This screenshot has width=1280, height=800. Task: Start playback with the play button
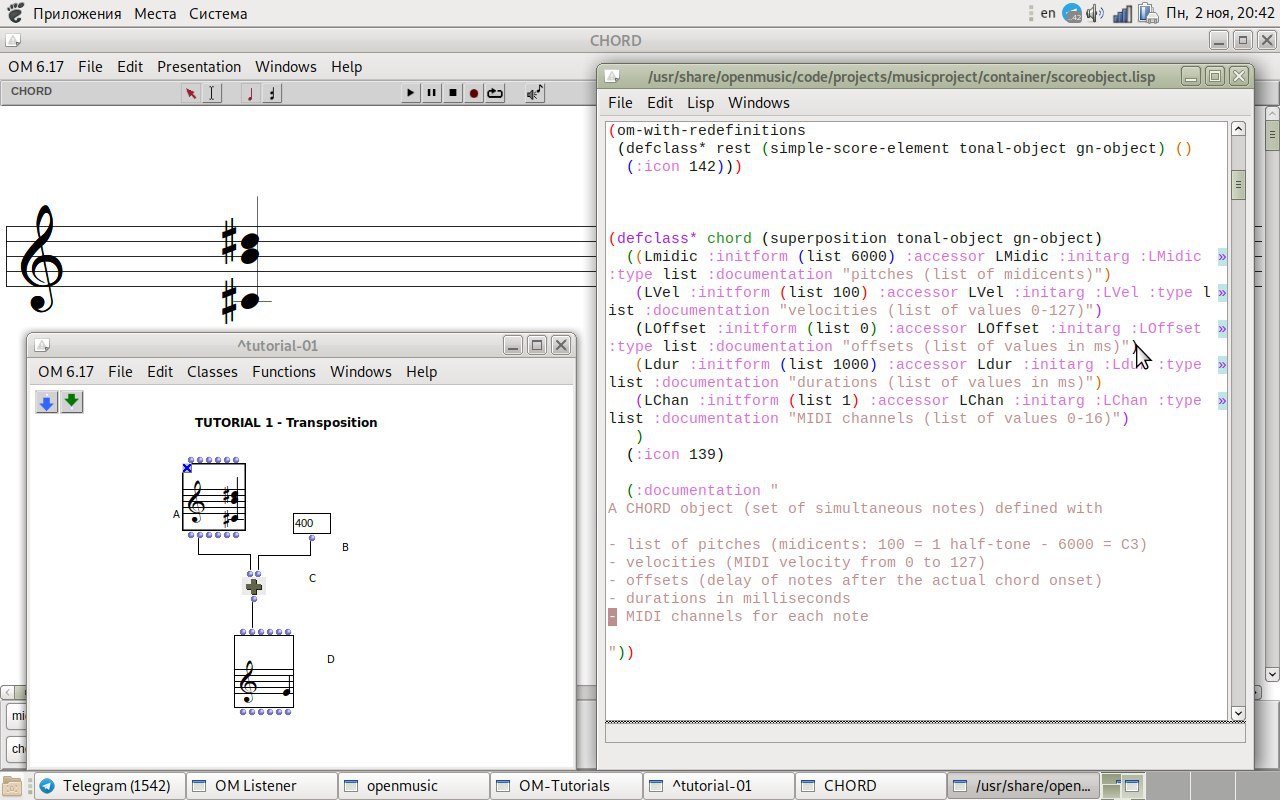coord(410,93)
